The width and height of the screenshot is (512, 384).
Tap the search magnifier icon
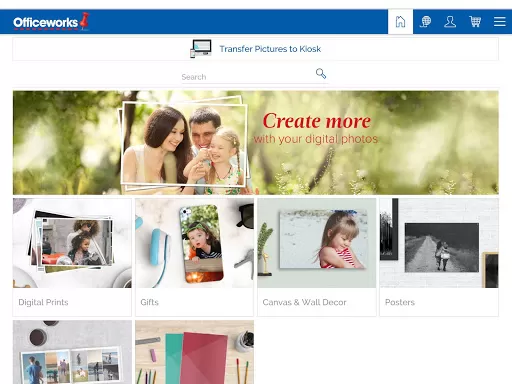(x=321, y=73)
